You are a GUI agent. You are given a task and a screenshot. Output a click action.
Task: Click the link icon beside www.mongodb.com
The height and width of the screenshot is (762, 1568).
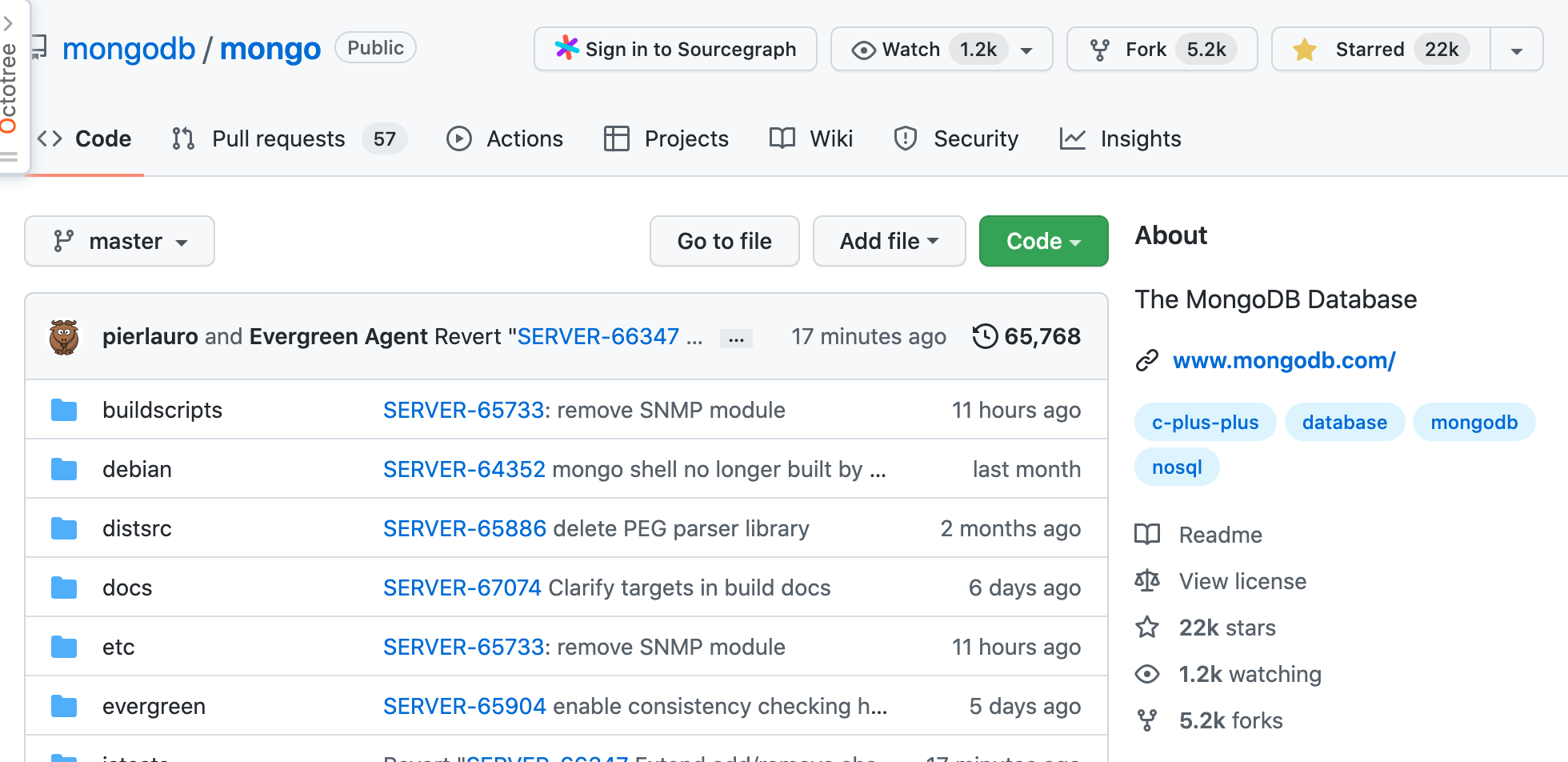1147,361
